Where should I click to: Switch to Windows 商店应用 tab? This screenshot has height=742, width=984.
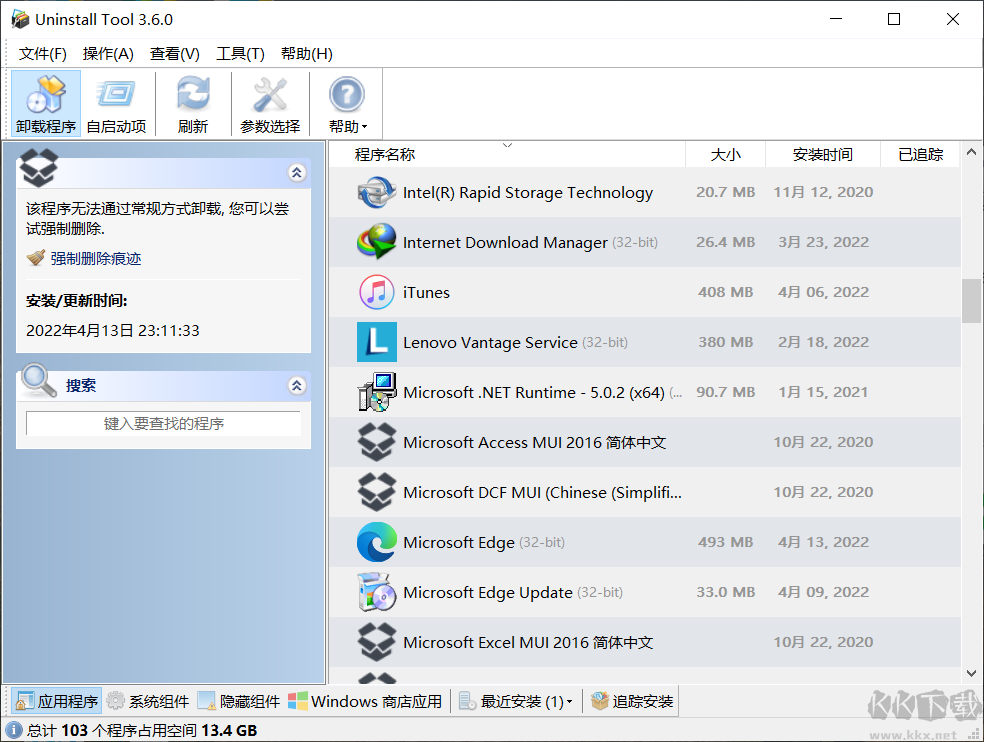click(x=365, y=701)
